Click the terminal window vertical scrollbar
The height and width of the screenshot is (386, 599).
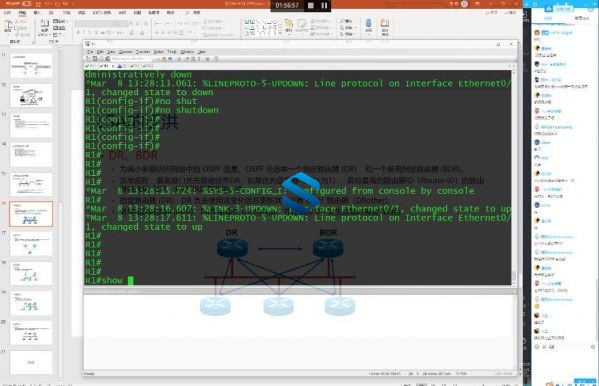pyautogui.click(x=514, y=177)
